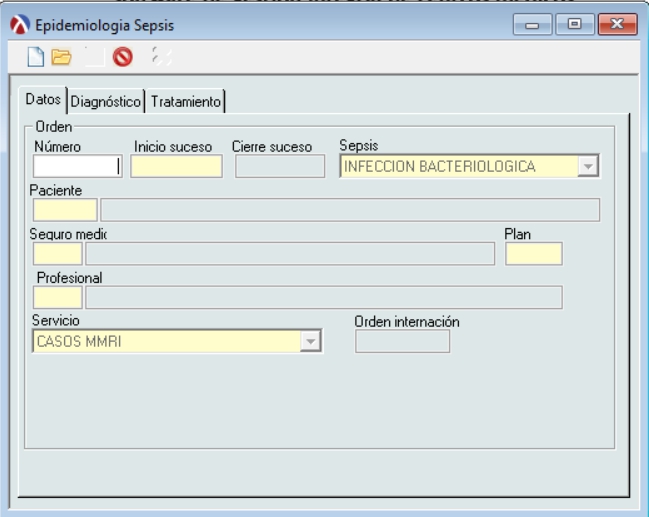
Task: Open the Diagnóstico tab
Action: (107, 101)
